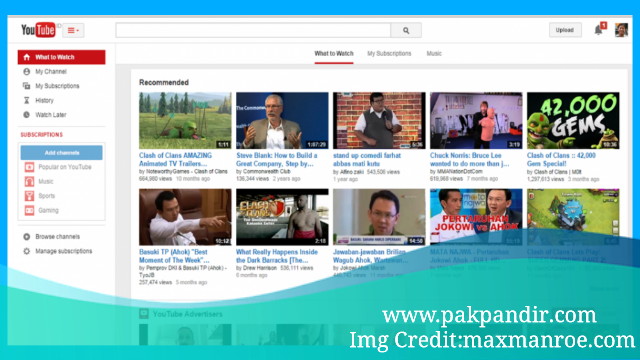Click uploader Commonwealth Club
The image size is (640, 360).
click(x=267, y=172)
